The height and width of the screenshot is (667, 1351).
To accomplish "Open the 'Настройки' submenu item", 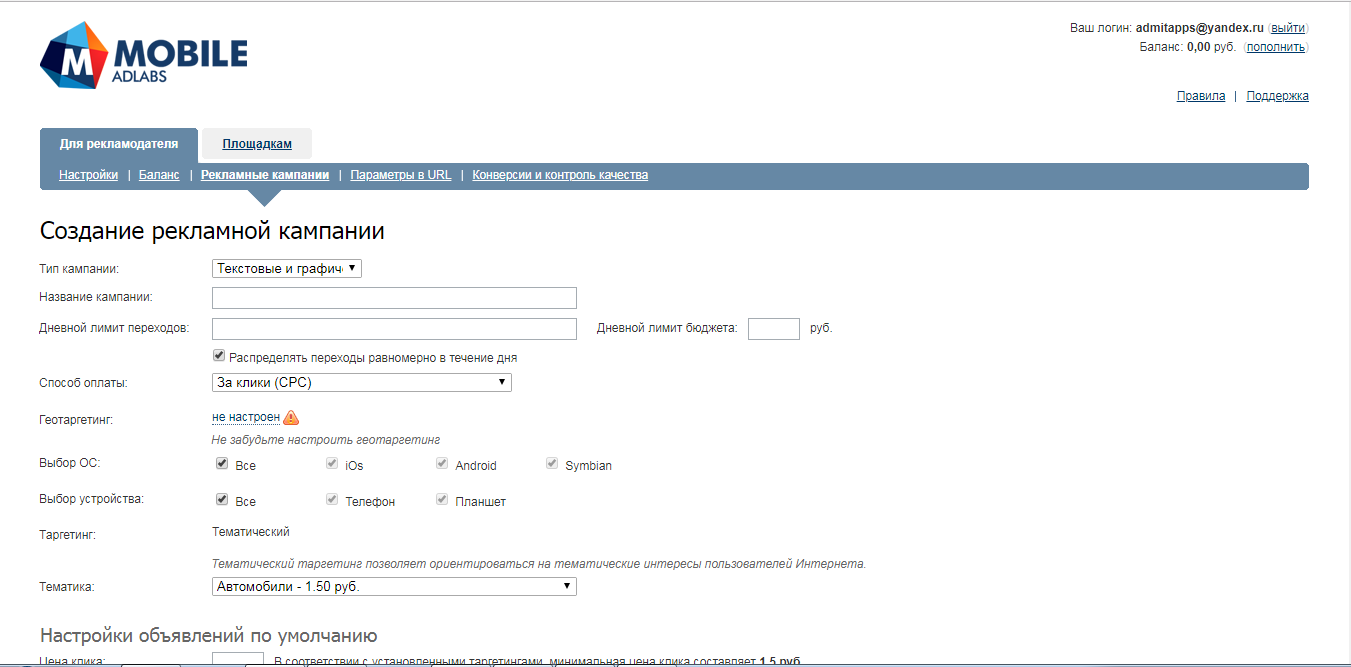I will (x=88, y=175).
